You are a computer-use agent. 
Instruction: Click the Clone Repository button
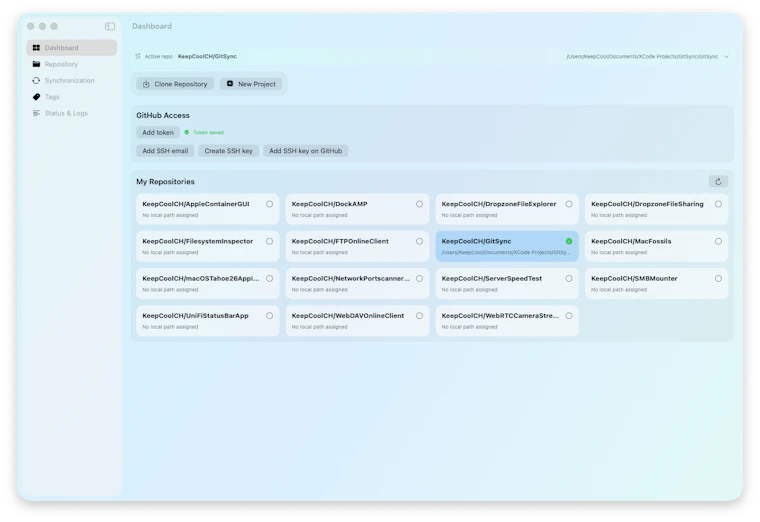coord(175,84)
